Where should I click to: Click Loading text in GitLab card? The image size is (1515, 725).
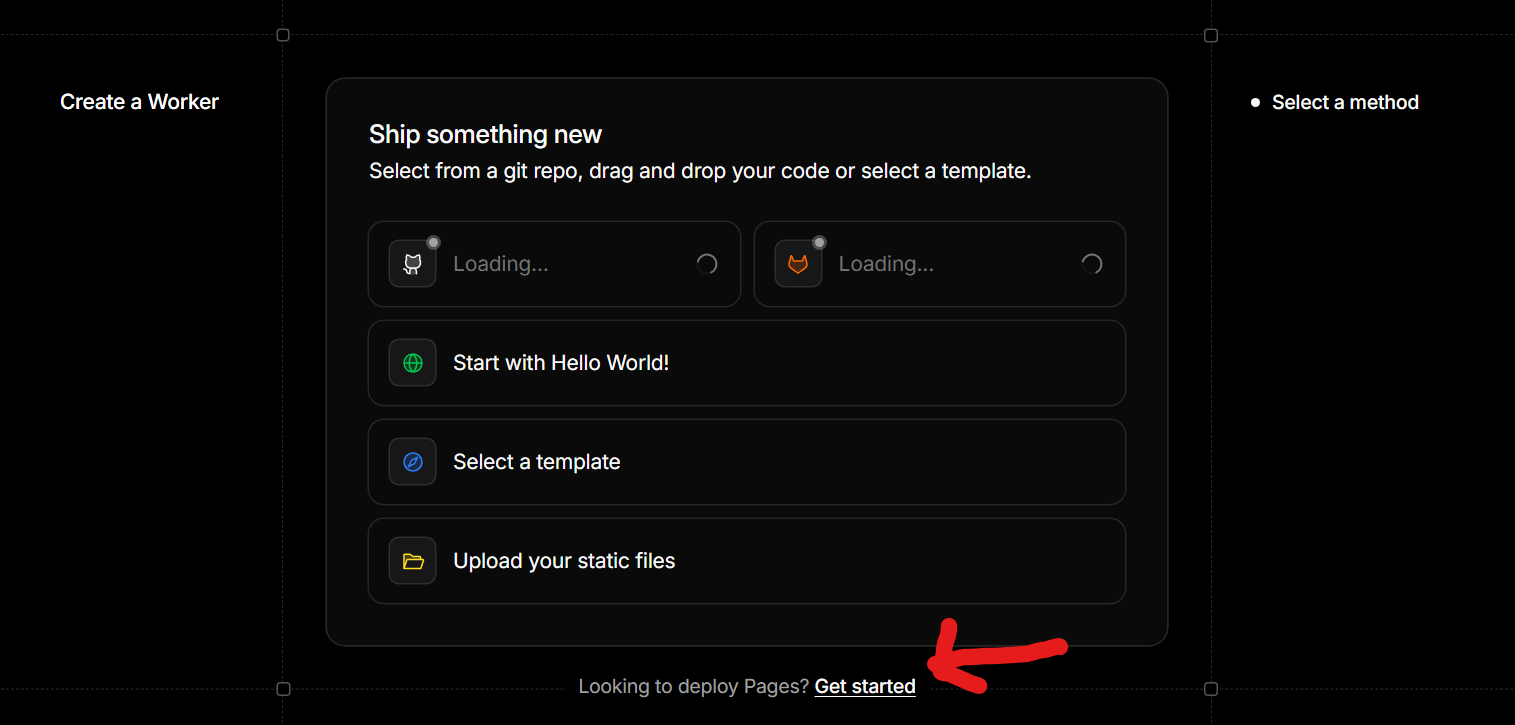(x=886, y=264)
